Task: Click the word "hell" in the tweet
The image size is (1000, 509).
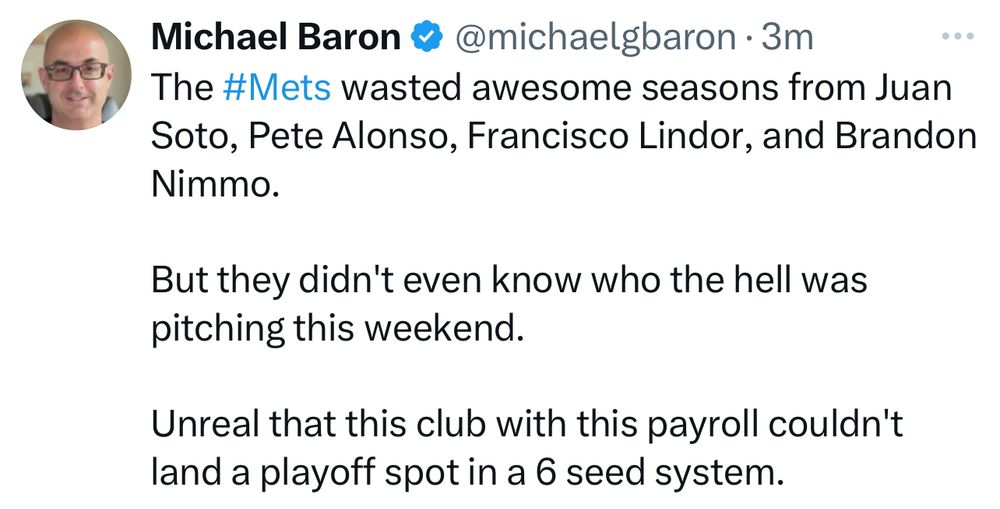Action: pyautogui.click(x=767, y=281)
